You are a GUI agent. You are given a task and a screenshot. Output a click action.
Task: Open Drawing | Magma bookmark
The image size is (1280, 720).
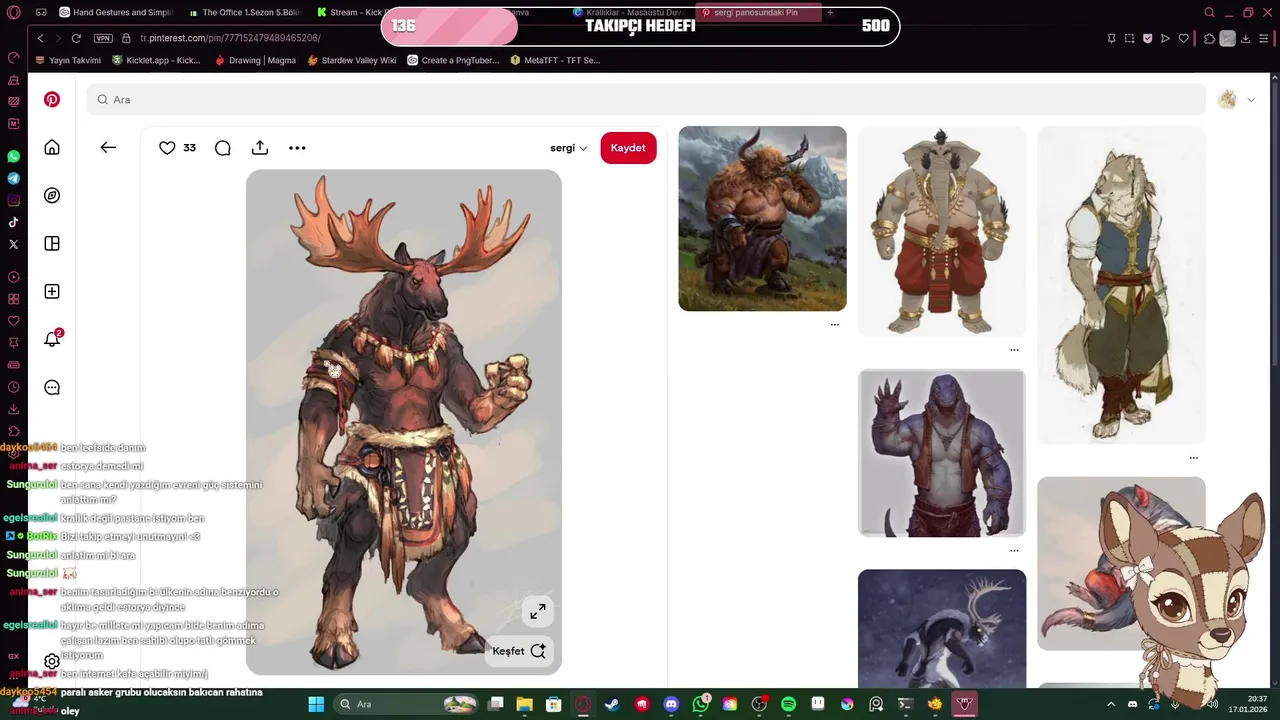pos(255,60)
